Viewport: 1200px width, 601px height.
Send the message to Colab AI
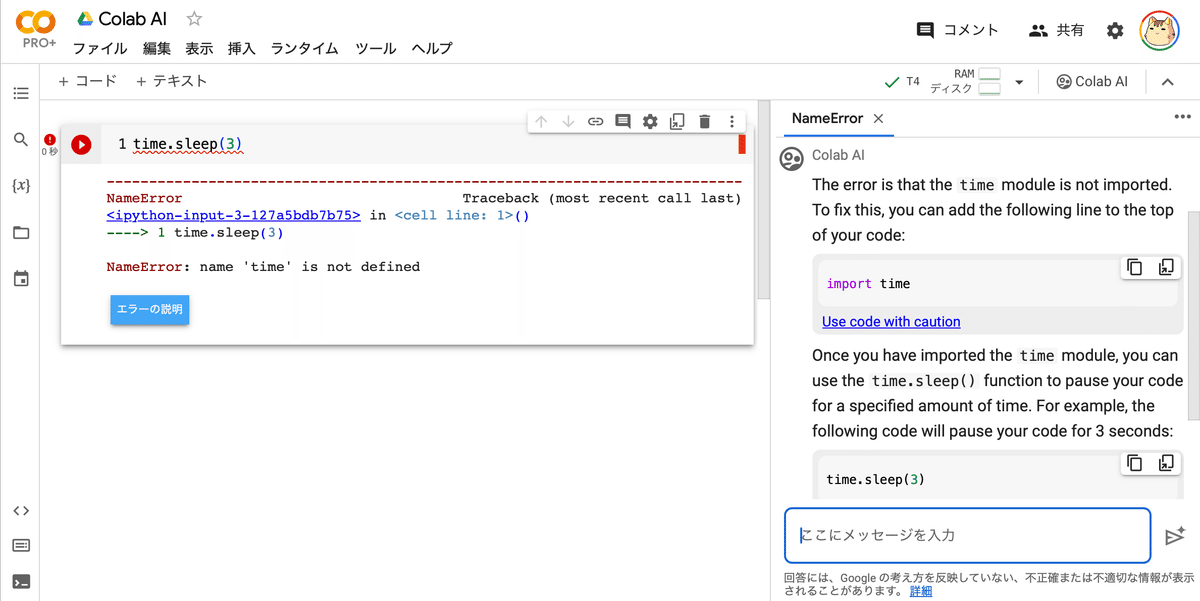[1175, 535]
